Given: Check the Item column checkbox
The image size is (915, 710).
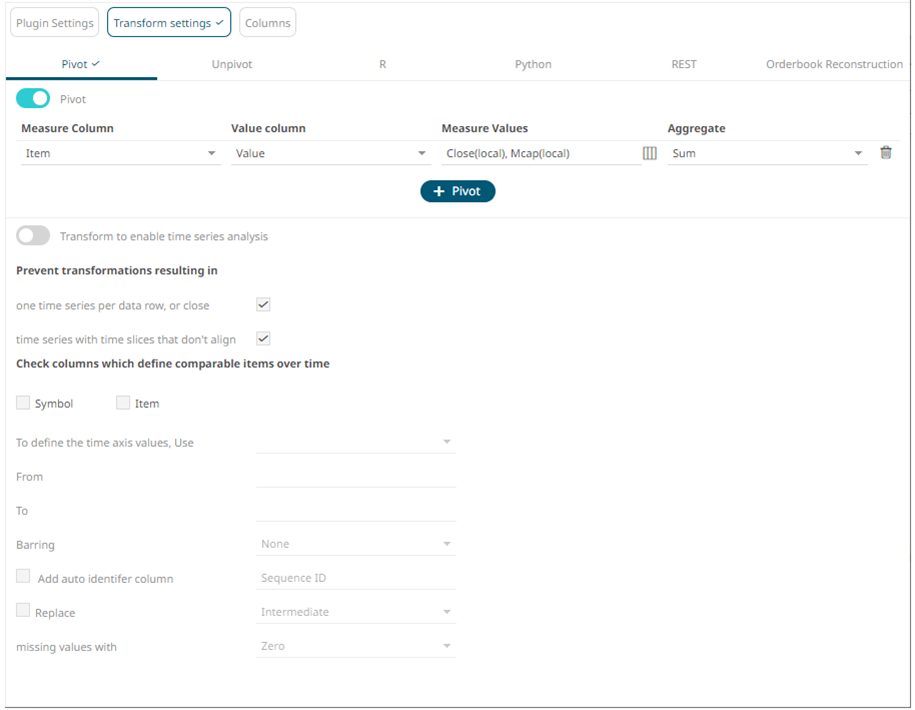Looking at the screenshot, I should (x=123, y=403).
